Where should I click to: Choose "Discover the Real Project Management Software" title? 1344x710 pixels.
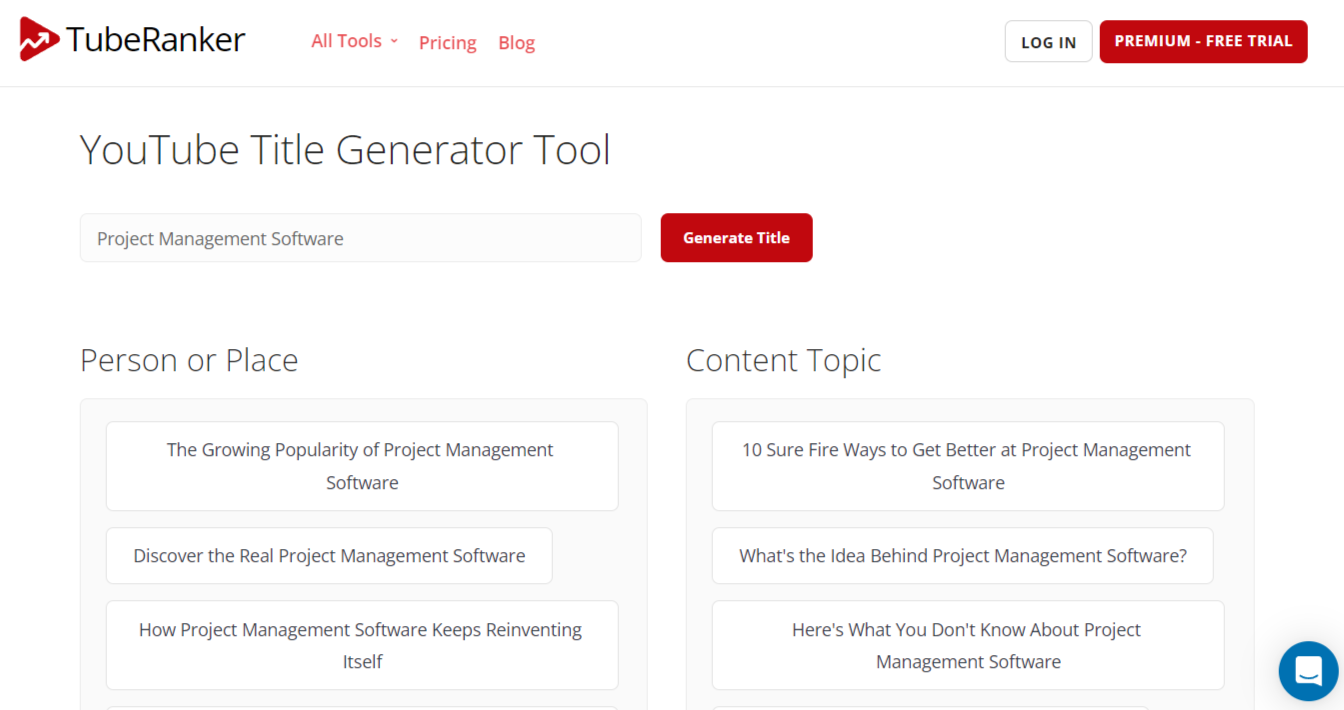329,556
